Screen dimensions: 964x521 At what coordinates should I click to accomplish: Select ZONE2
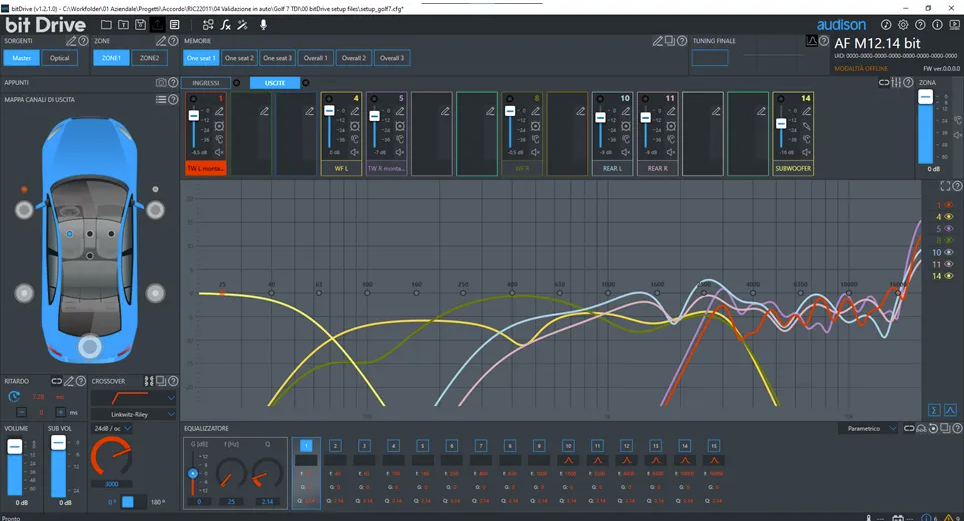(149, 58)
